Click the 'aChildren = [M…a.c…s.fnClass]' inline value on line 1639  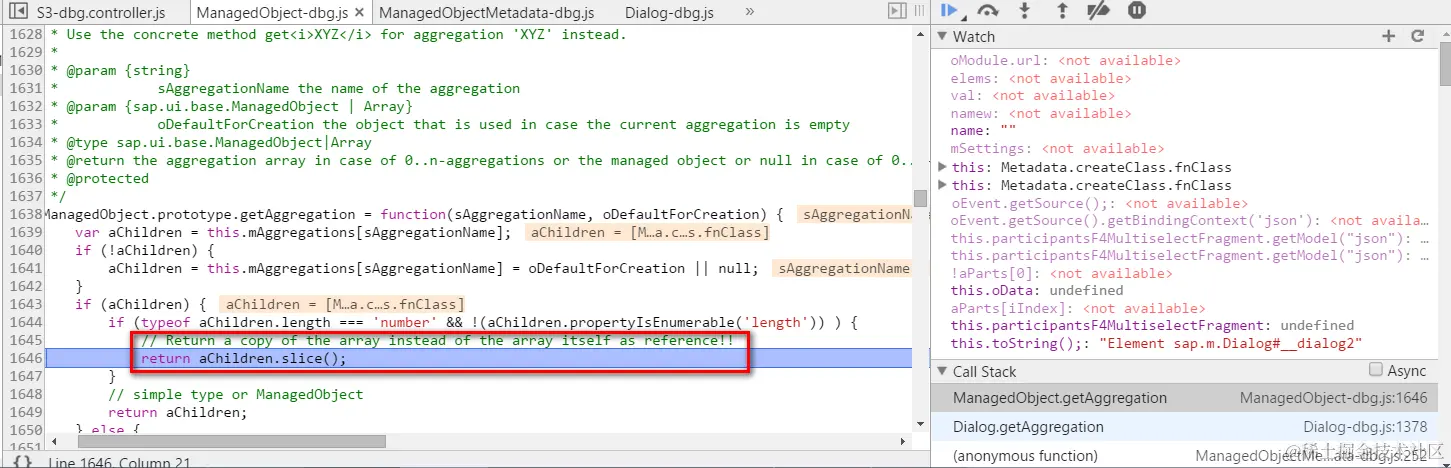click(649, 232)
